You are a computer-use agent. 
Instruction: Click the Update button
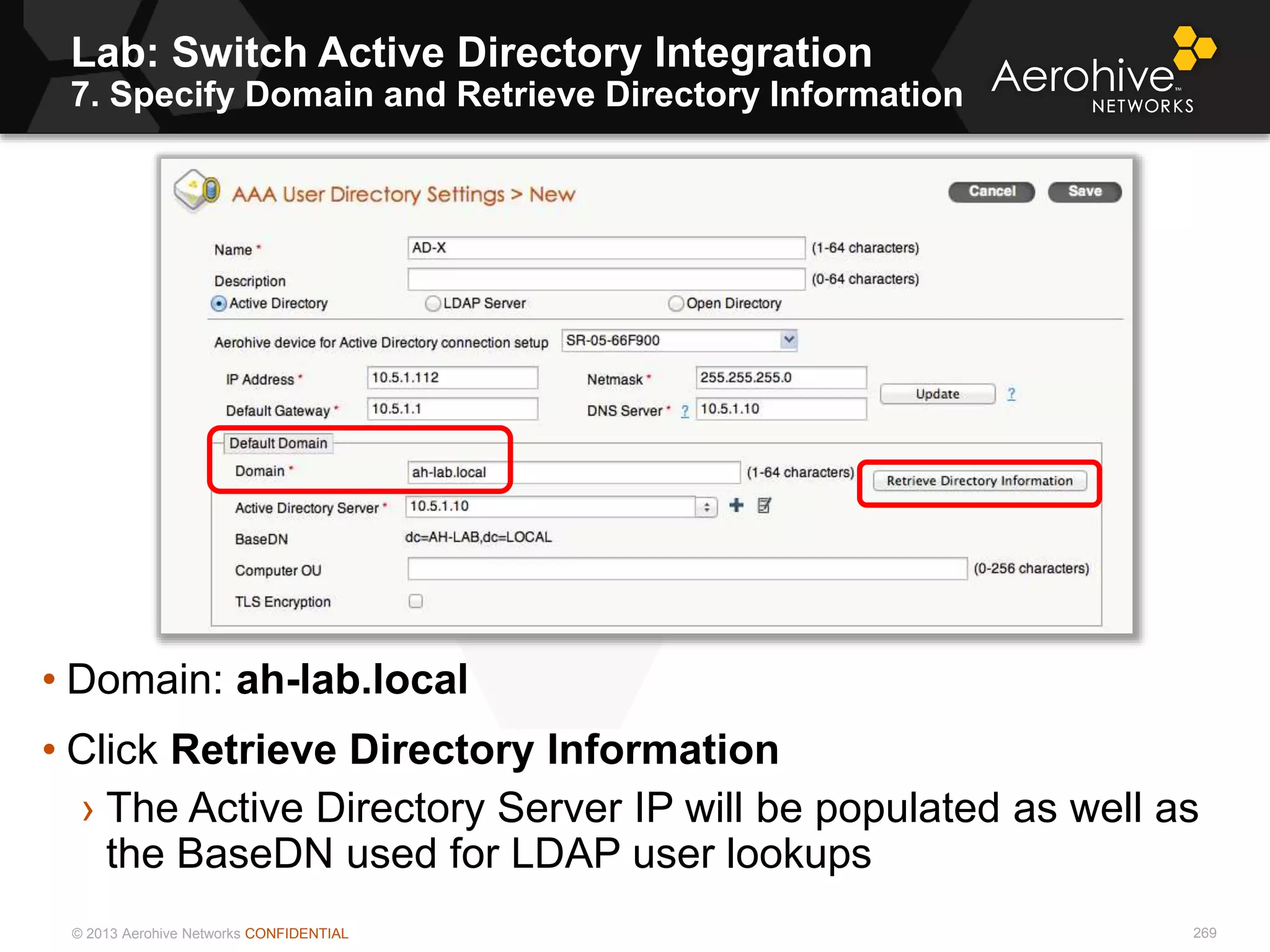pos(938,394)
